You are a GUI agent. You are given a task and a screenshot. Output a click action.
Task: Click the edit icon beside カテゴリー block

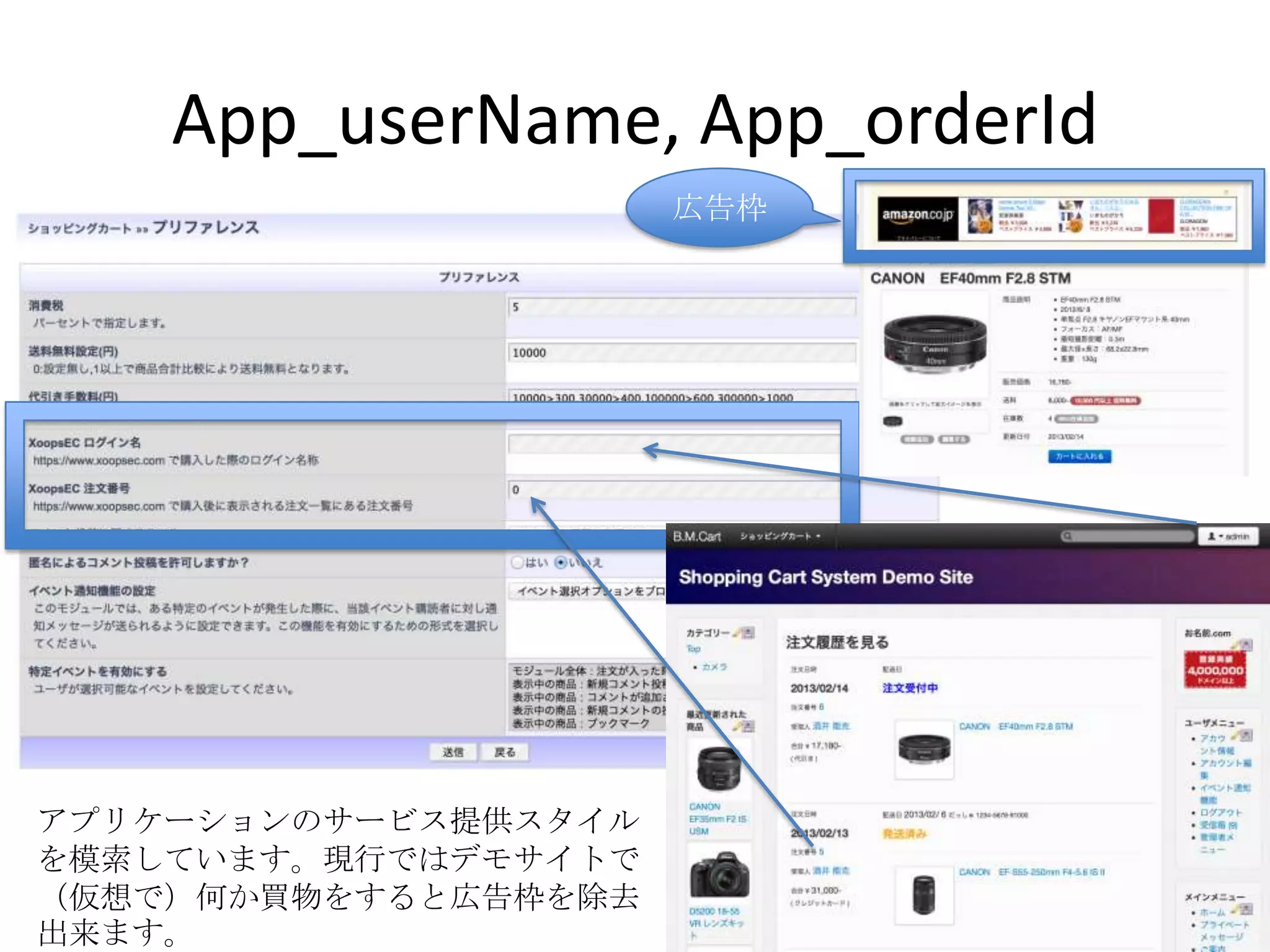(x=744, y=632)
